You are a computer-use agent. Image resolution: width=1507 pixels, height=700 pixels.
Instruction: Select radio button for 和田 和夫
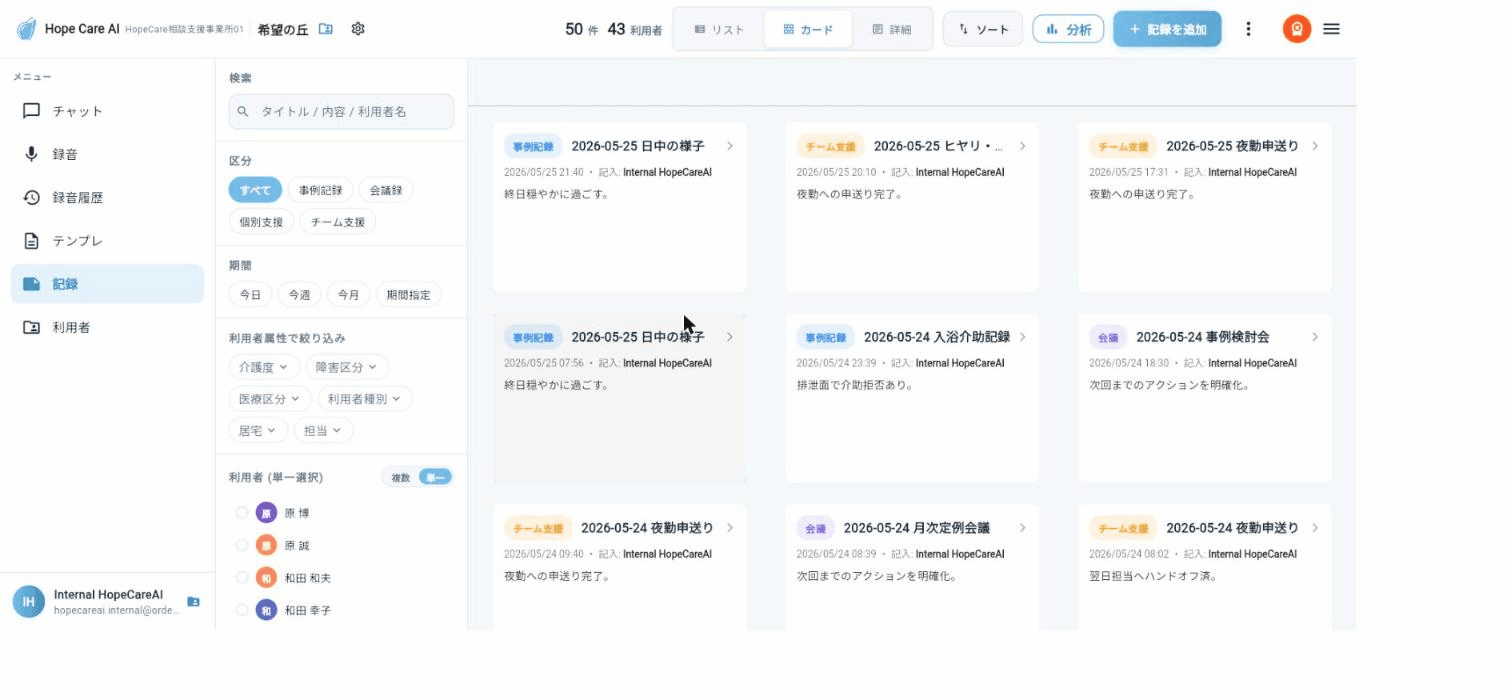[242, 577]
